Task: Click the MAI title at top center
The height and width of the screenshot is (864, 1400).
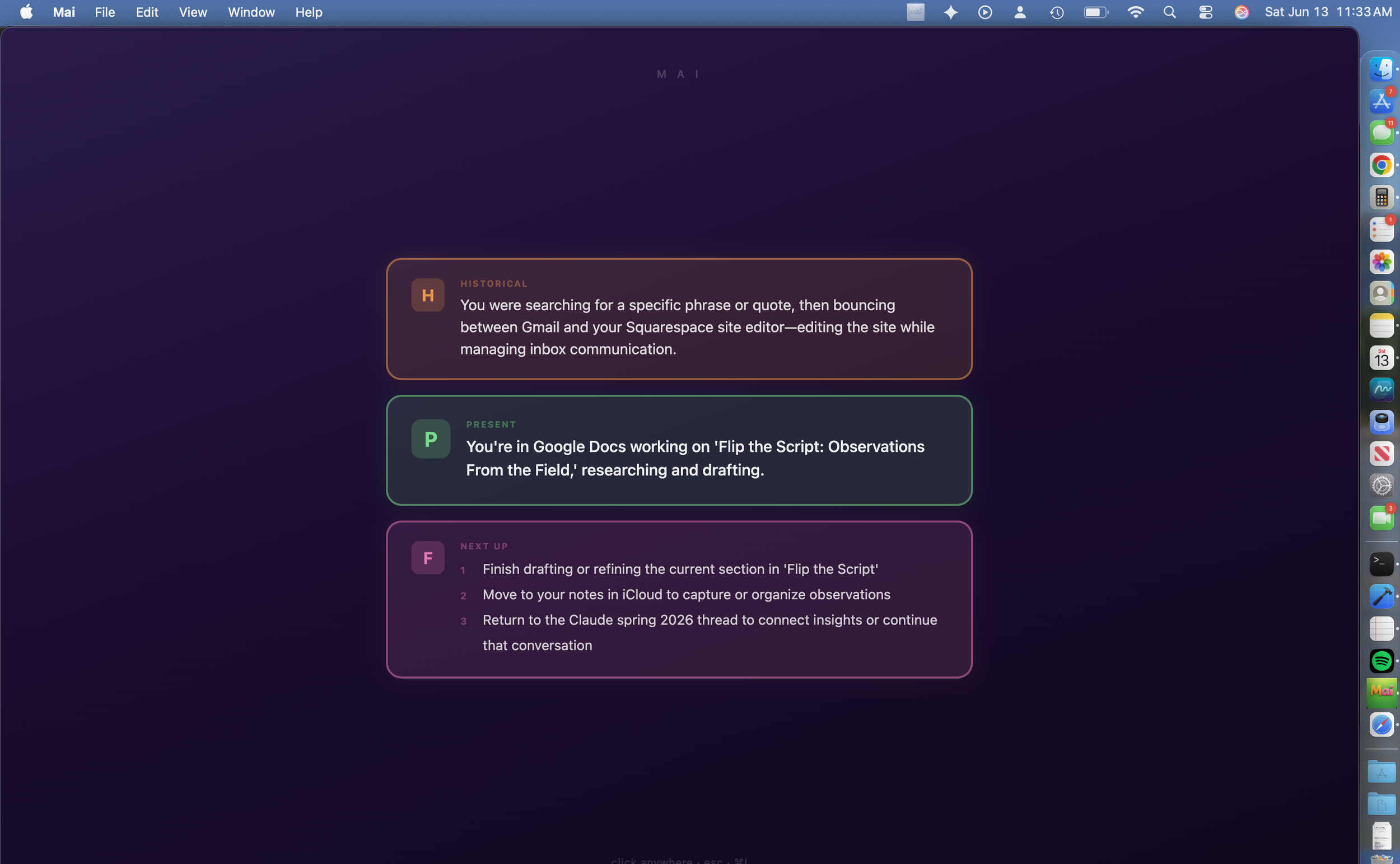Action: 678,74
